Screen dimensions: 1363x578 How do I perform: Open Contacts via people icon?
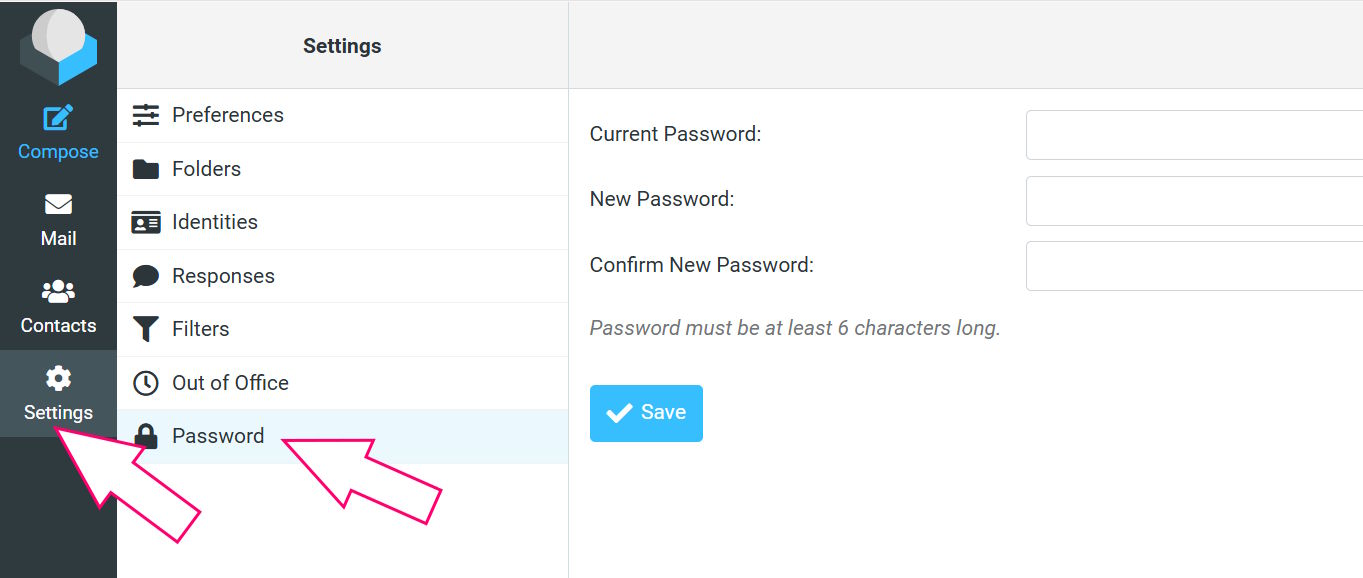pos(58,291)
